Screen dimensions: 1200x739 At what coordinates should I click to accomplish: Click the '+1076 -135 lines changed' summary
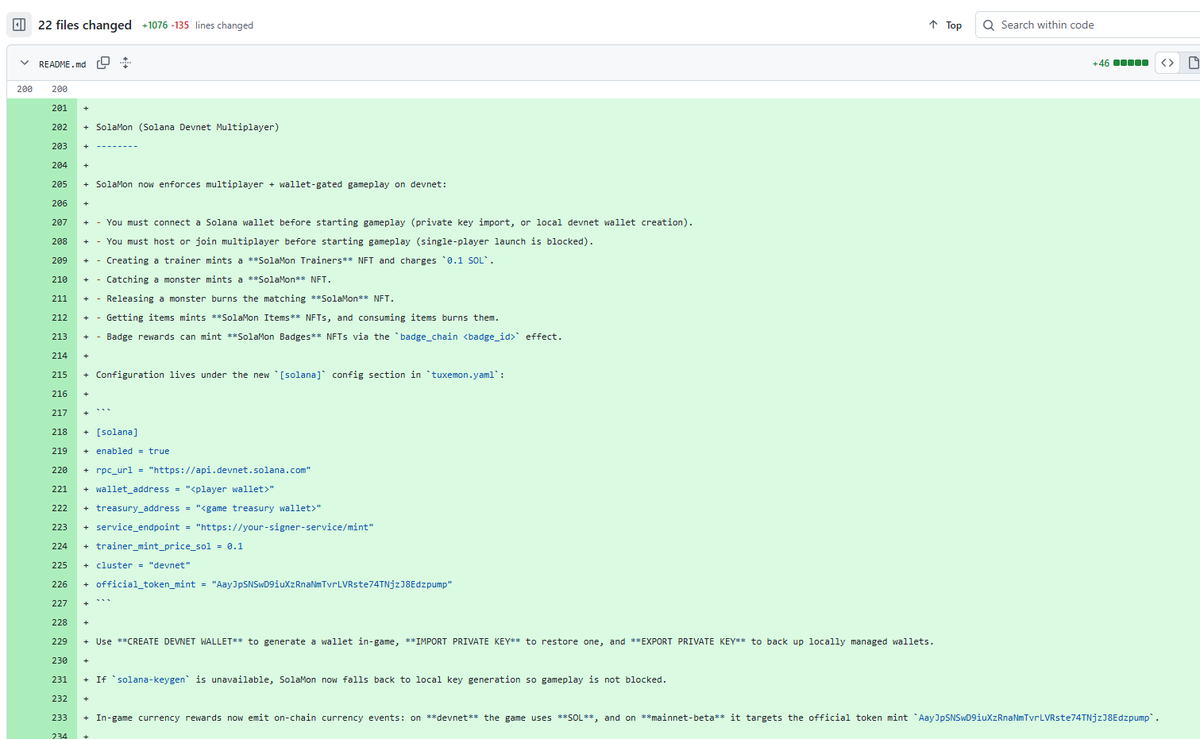198,25
